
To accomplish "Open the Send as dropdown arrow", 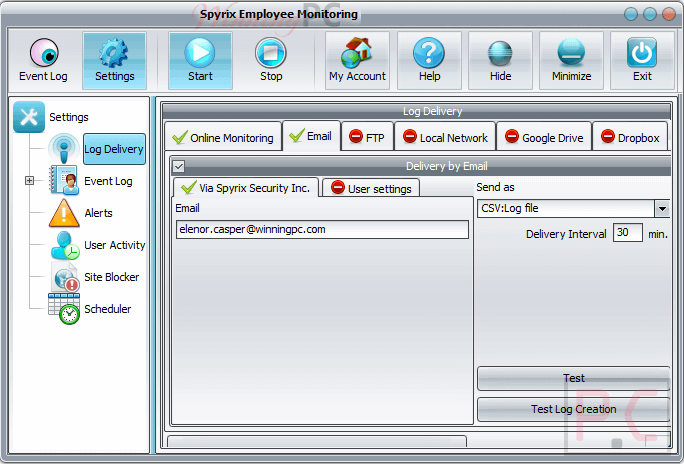I will point(662,208).
